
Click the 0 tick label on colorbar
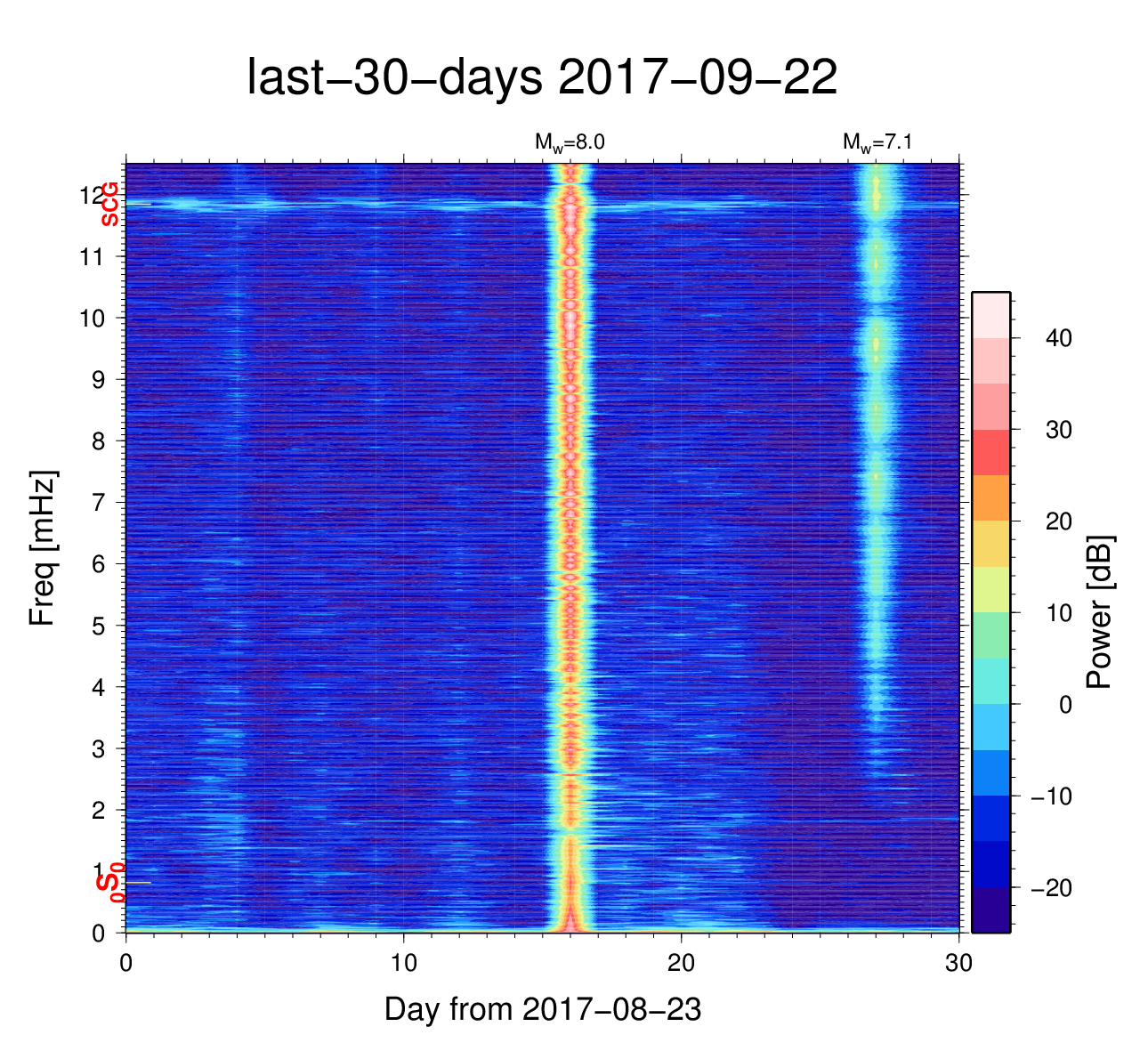tap(1064, 705)
